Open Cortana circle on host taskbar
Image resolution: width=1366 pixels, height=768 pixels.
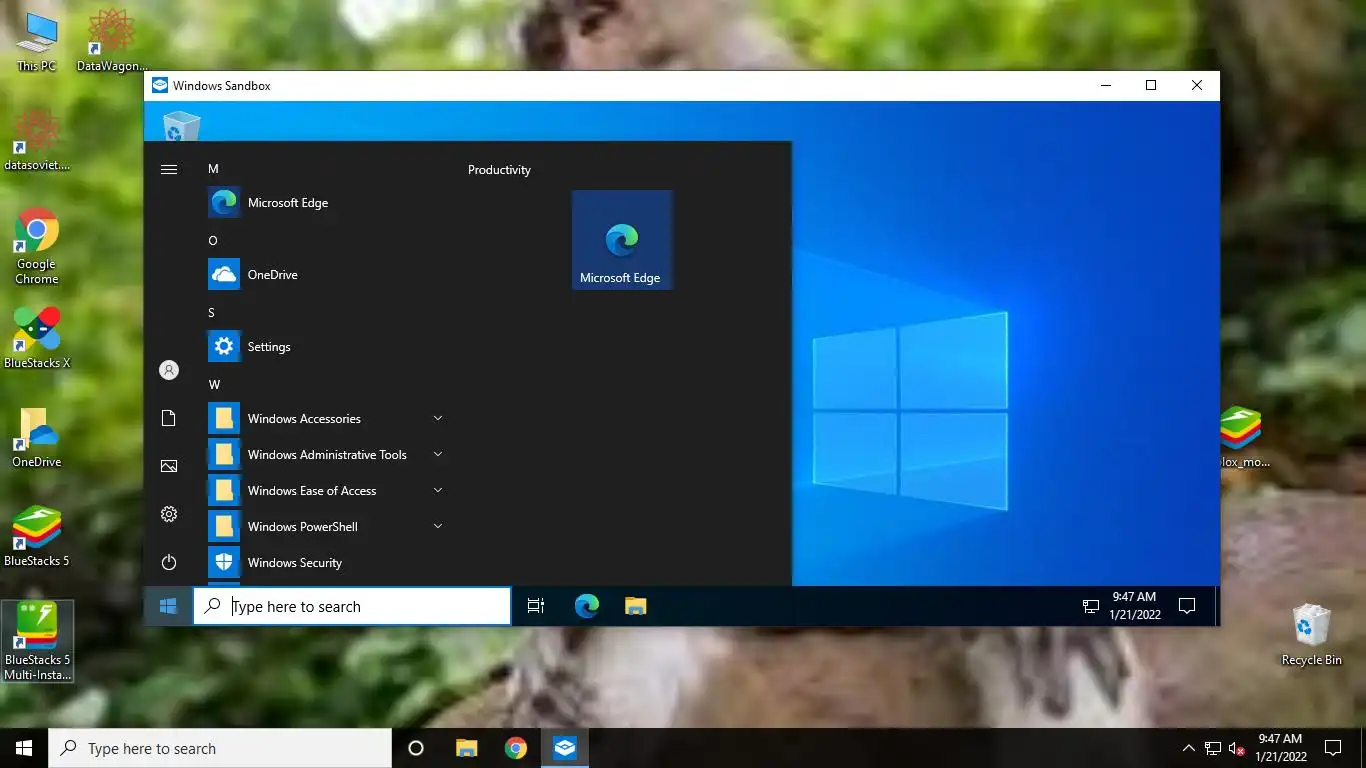tap(416, 748)
